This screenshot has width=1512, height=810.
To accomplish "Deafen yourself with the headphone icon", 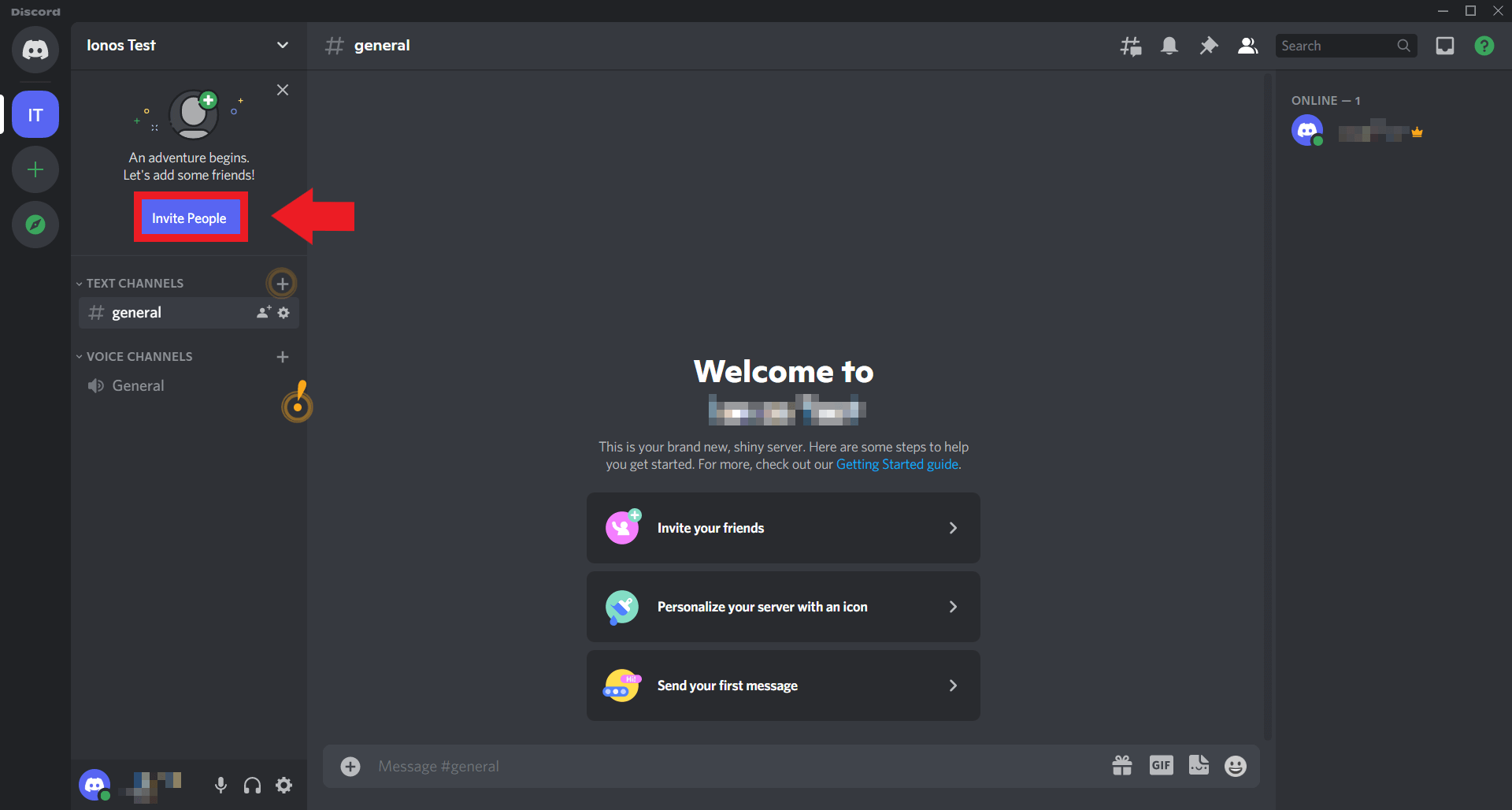I will 252,785.
